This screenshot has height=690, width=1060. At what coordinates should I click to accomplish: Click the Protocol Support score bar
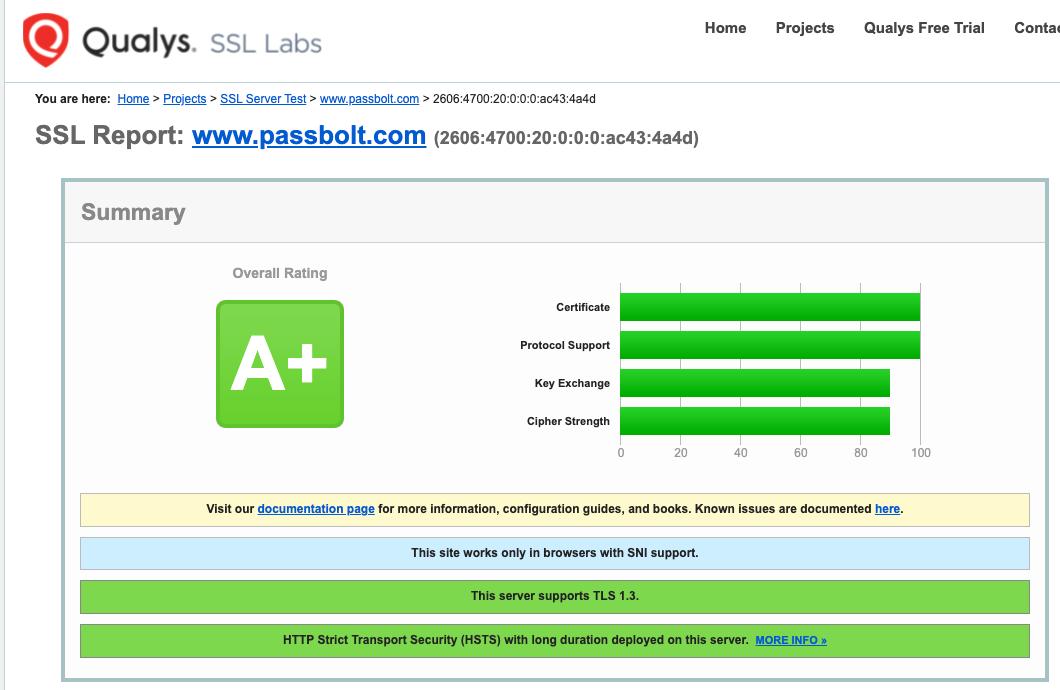point(770,345)
